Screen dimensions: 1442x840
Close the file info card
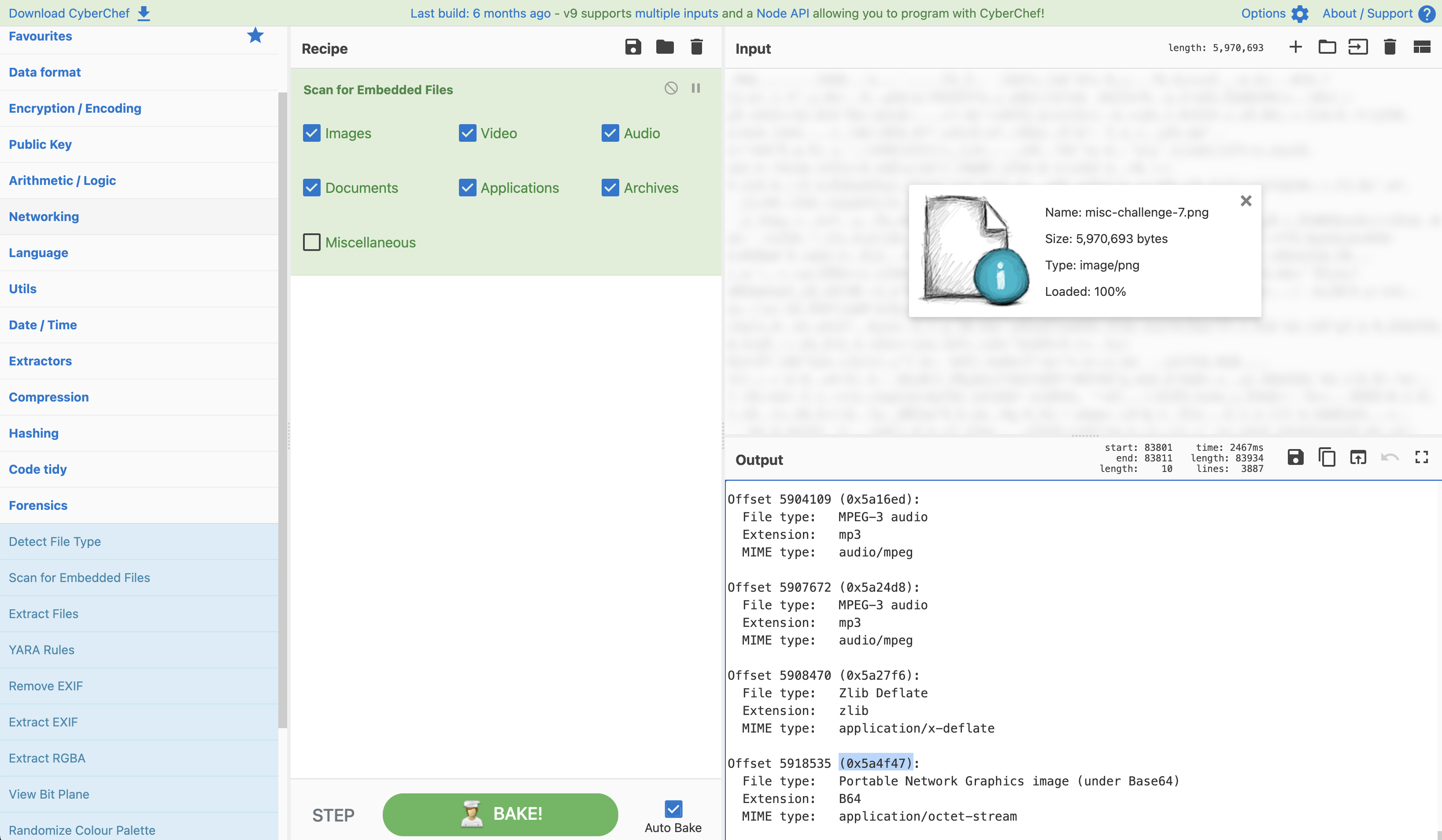click(x=1246, y=201)
